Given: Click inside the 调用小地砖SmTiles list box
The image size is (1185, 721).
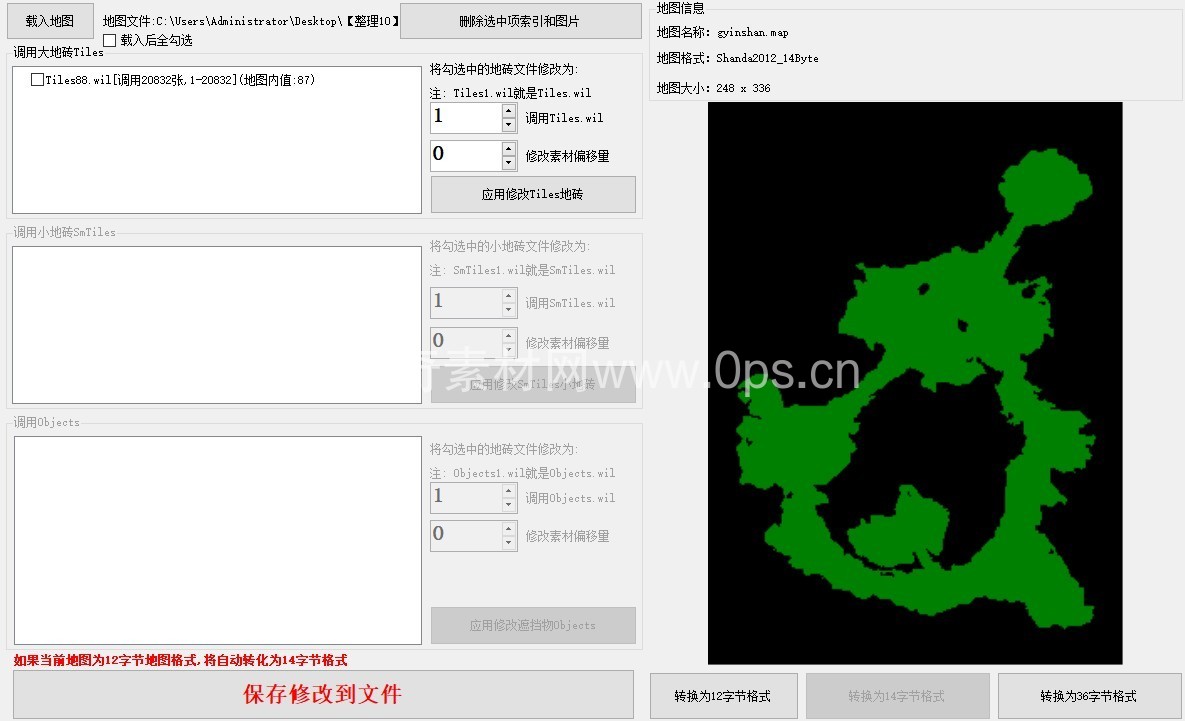Looking at the screenshot, I should [216, 325].
